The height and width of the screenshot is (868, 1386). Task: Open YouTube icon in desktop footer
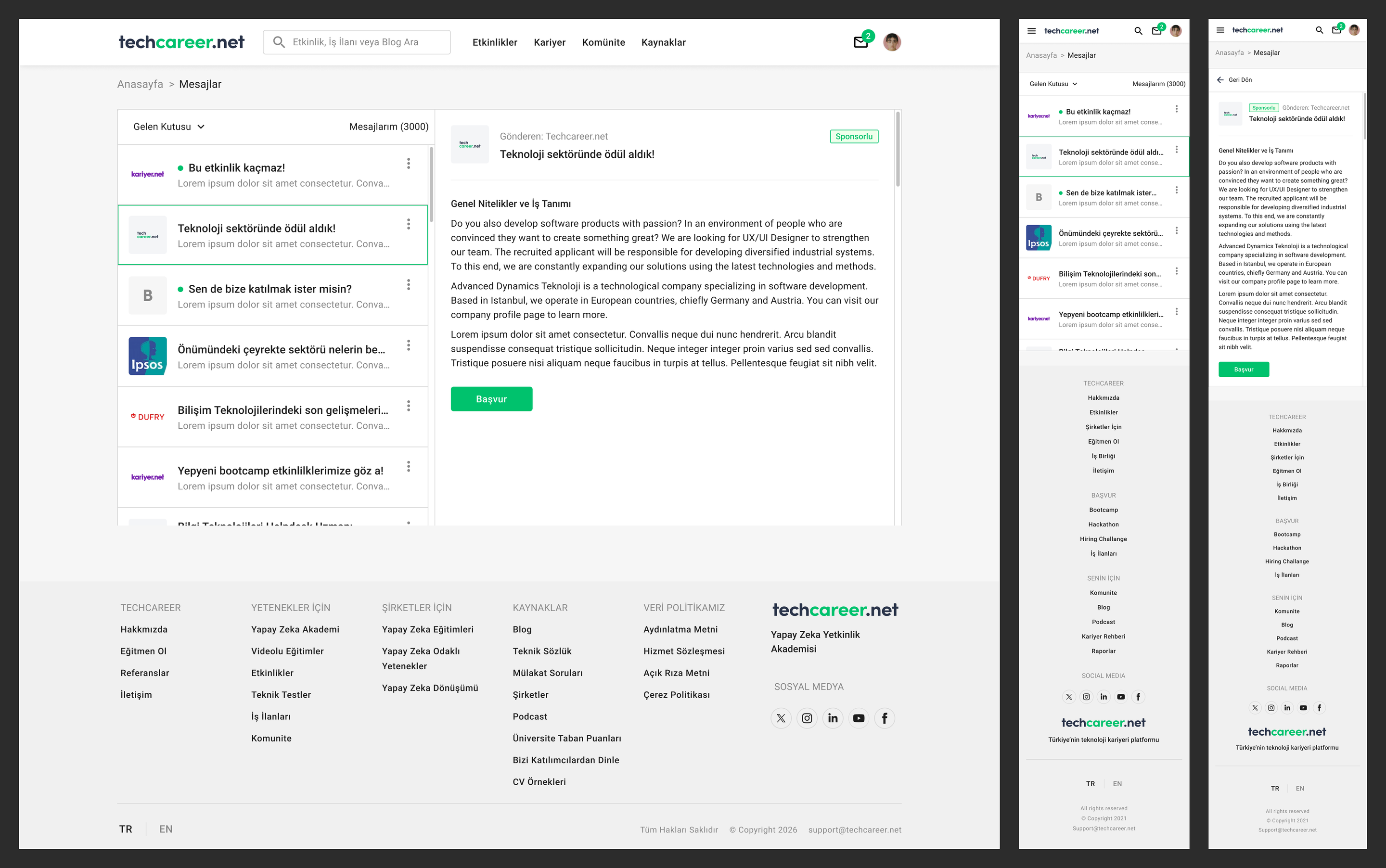click(x=859, y=718)
